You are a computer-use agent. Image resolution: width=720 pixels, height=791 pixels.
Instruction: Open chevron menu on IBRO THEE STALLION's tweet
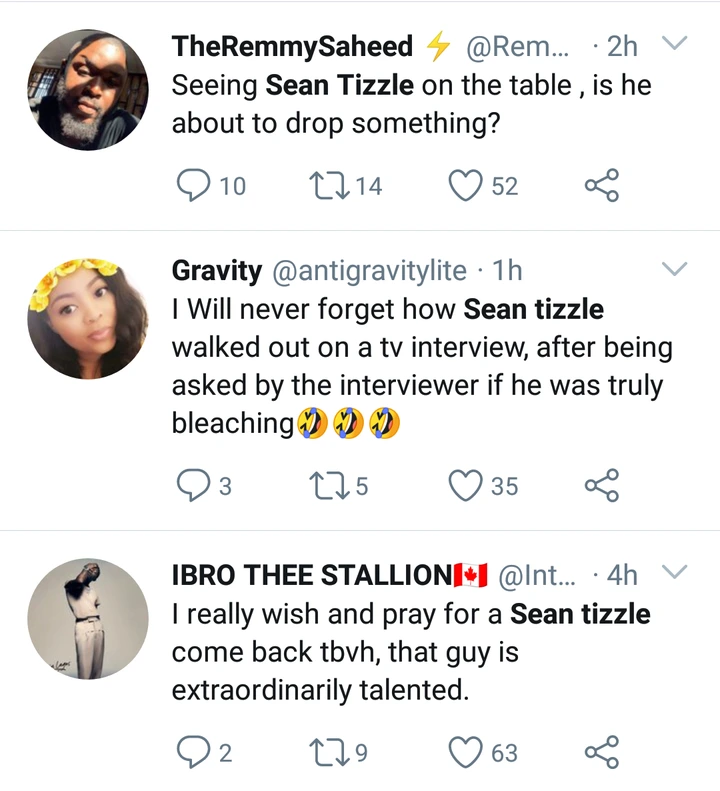point(676,572)
